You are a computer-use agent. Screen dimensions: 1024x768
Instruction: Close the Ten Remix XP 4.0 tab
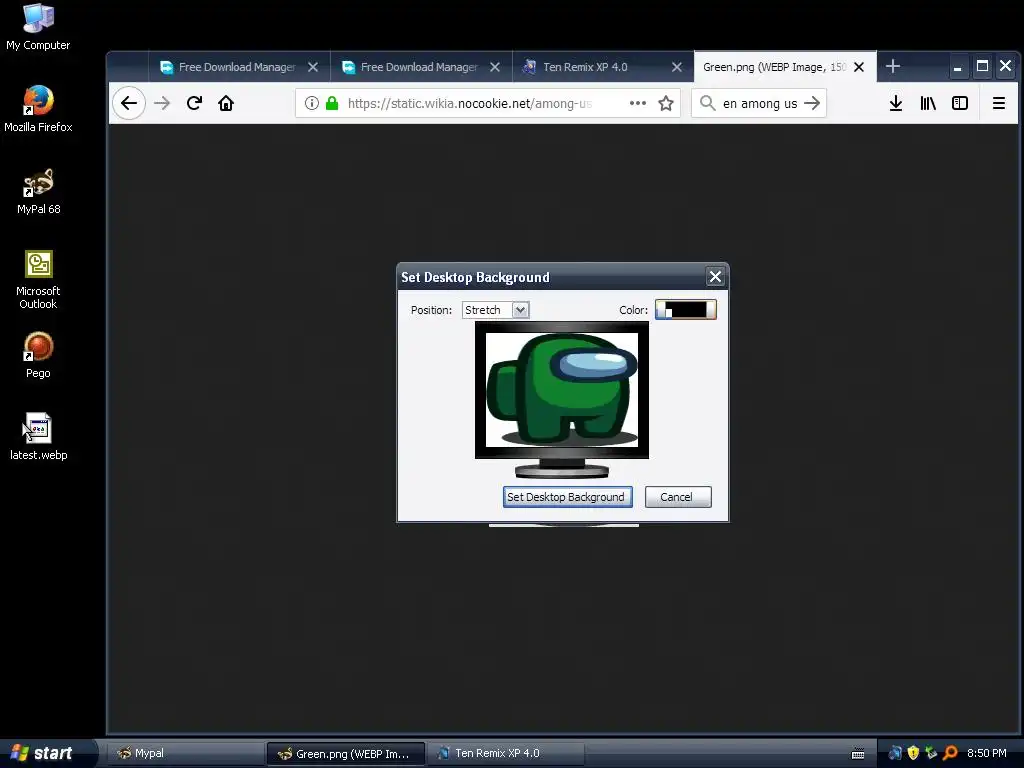pos(677,67)
